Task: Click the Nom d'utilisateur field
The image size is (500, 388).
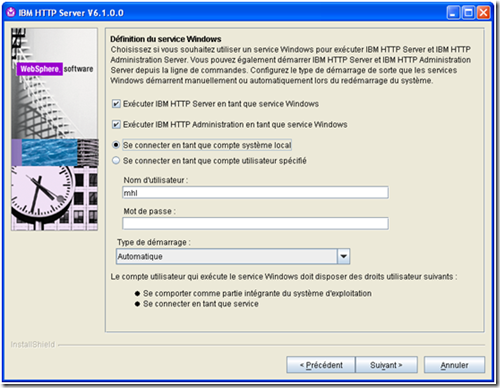Action: (255, 193)
